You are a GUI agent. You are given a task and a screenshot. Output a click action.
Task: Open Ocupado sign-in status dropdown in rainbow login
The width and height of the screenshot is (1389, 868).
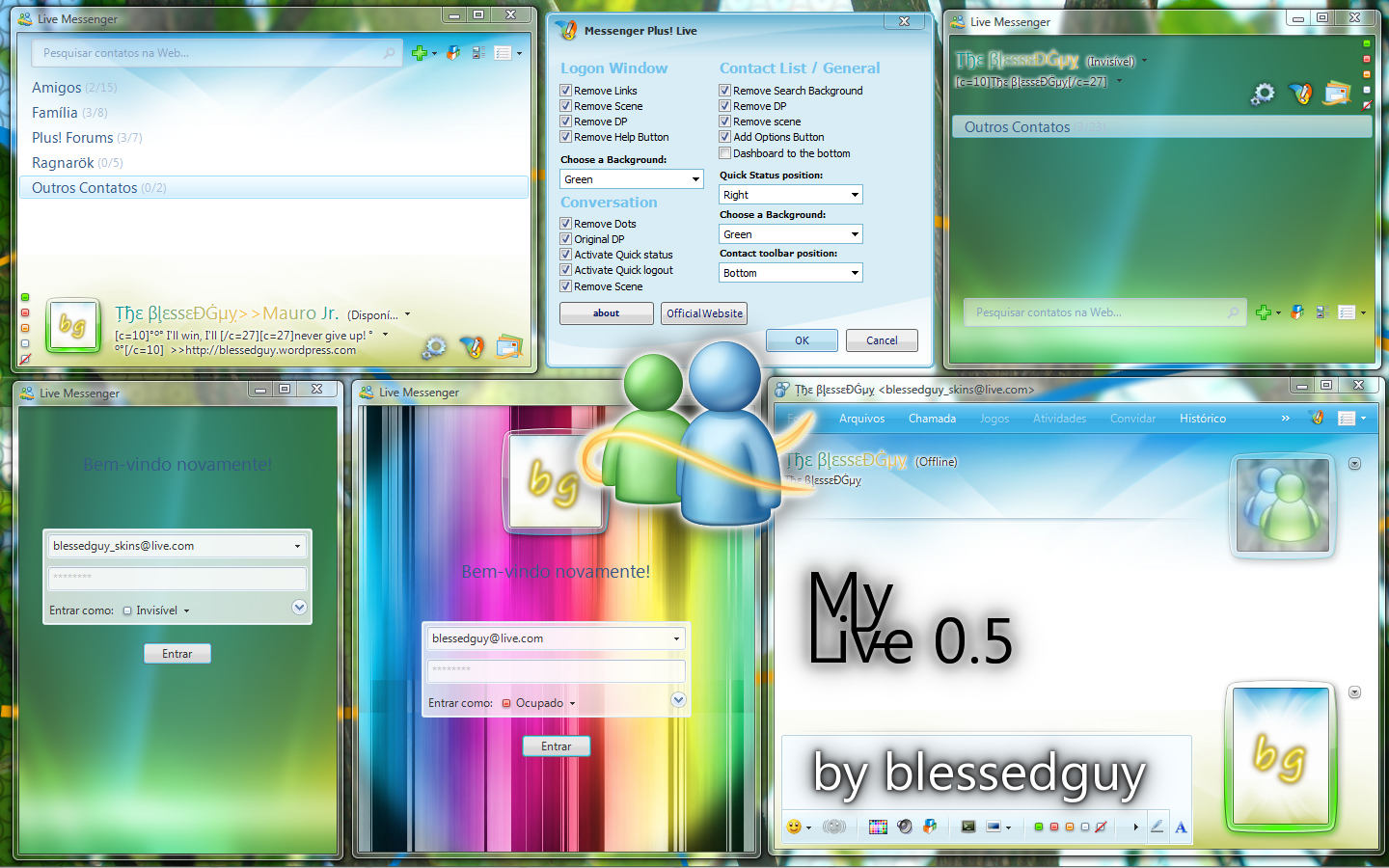(x=538, y=703)
